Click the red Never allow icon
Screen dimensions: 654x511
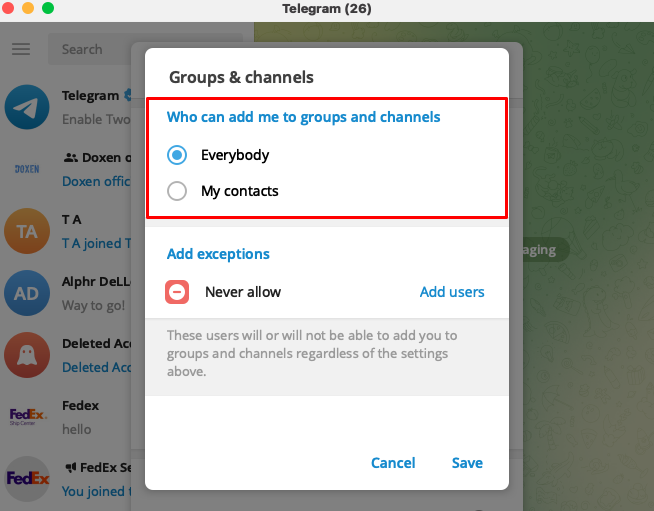177,292
